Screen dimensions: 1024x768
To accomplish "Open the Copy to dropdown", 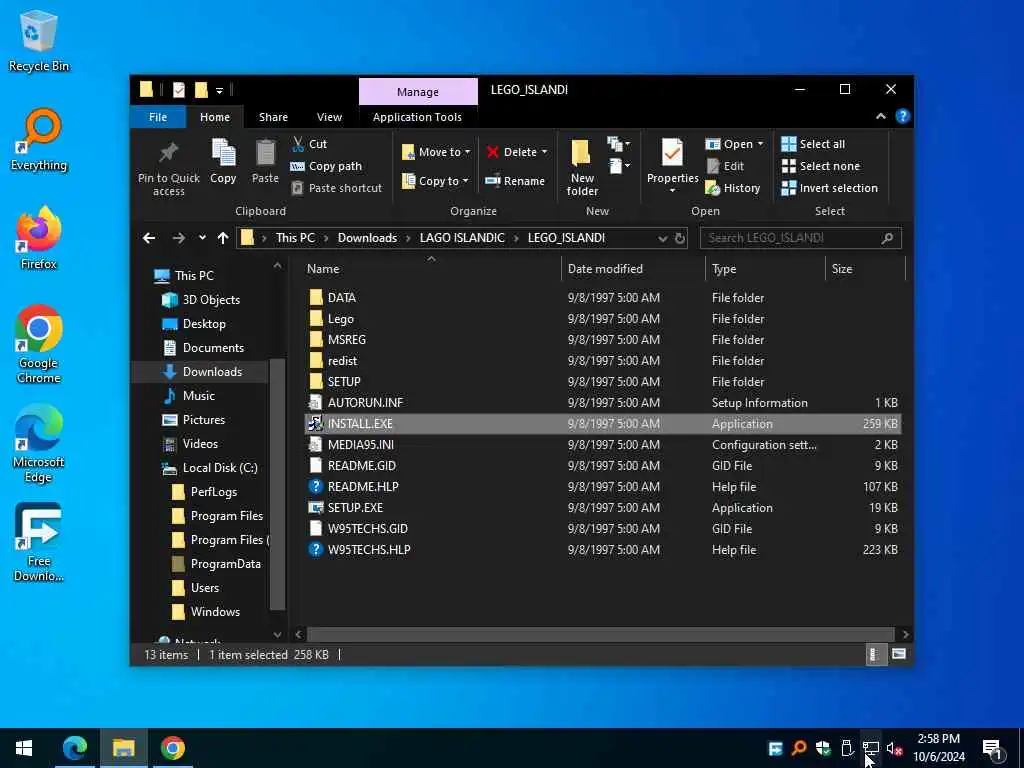I will (435, 181).
